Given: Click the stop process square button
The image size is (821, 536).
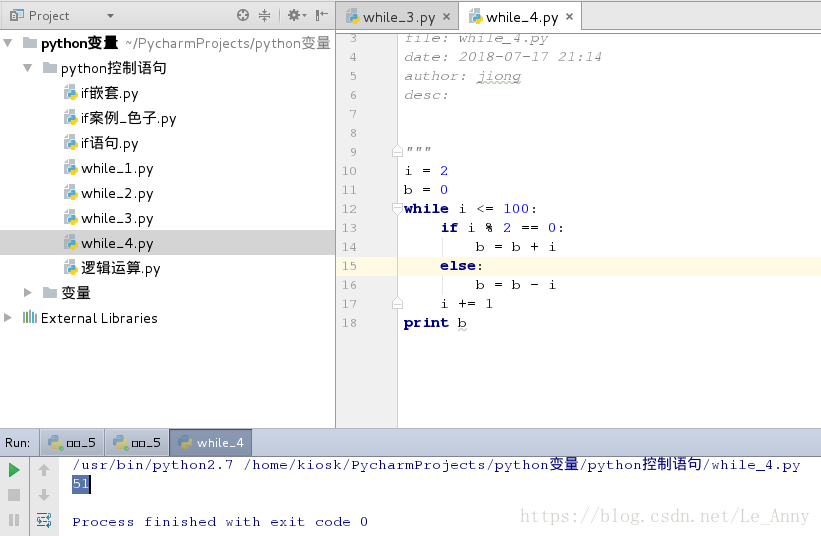Looking at the screenshot, I should coord(14,495).
